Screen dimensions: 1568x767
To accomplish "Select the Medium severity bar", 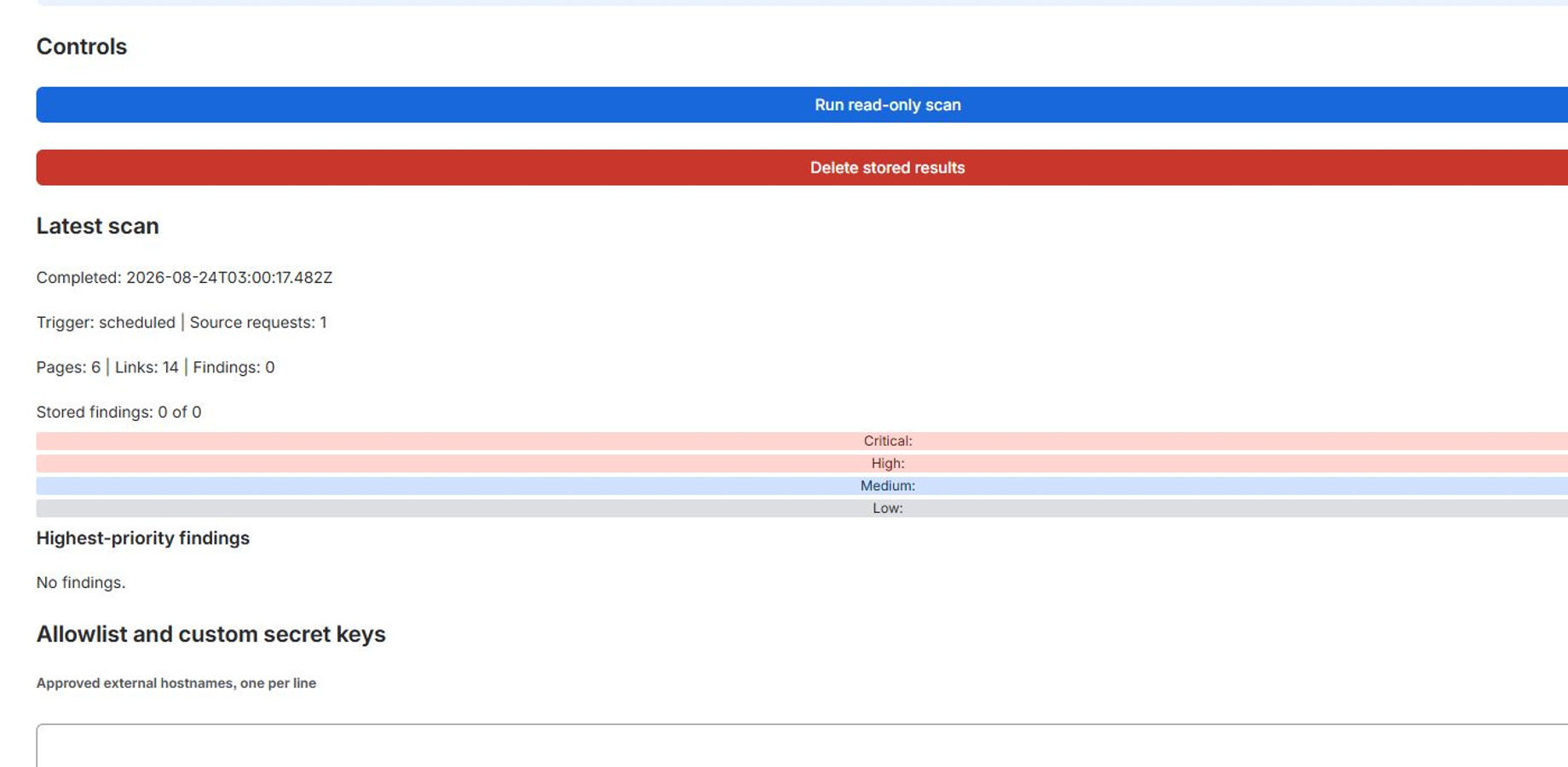I will coord(802,486).
